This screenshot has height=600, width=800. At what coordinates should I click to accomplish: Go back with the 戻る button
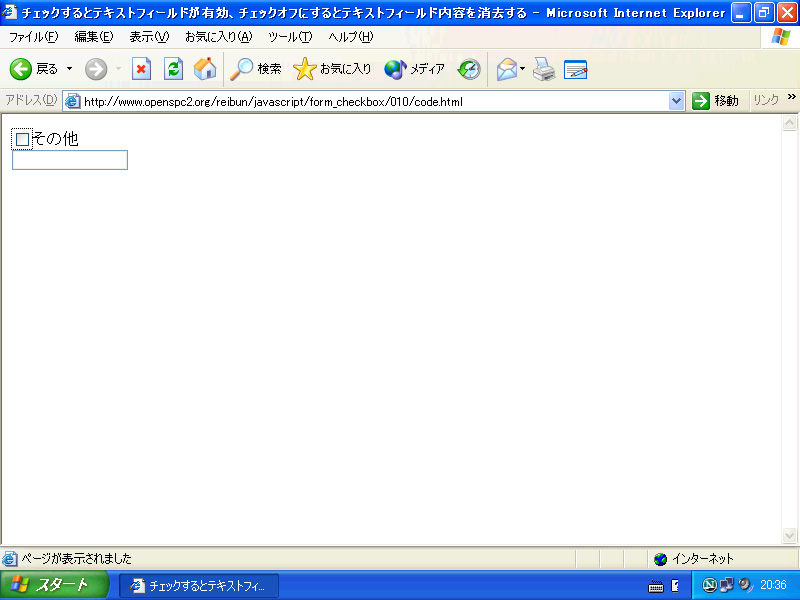pyautogui.click(x=34, y=69)
